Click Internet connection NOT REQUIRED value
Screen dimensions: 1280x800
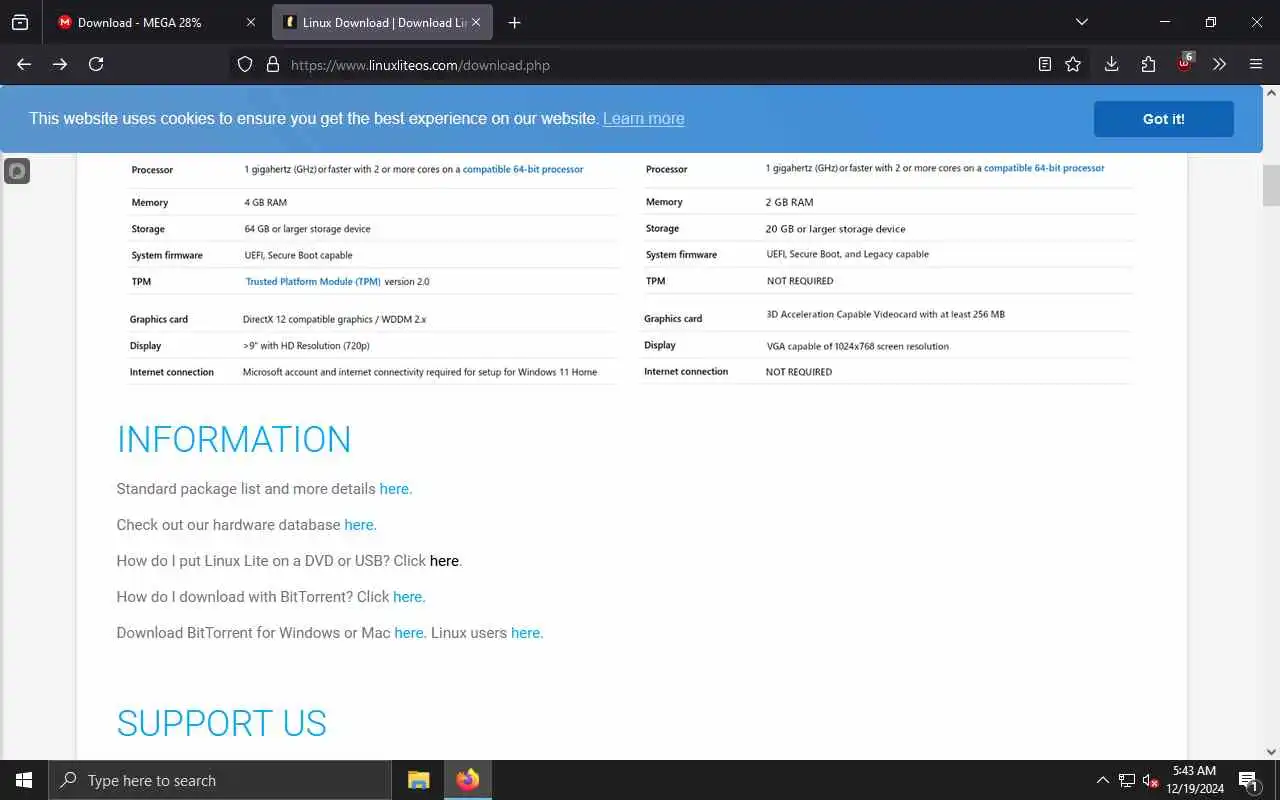click(798, 372)
